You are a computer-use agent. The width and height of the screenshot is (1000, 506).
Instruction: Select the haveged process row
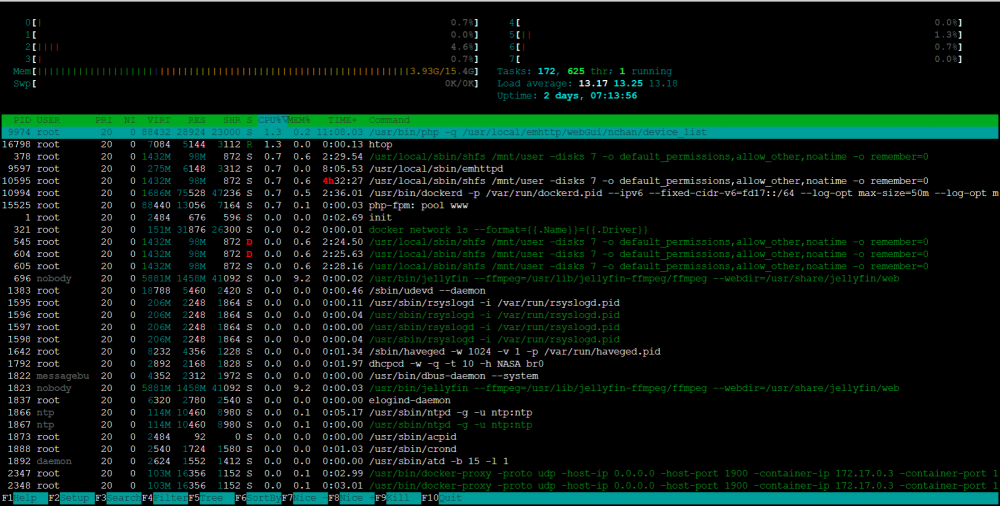pos(500,352)
